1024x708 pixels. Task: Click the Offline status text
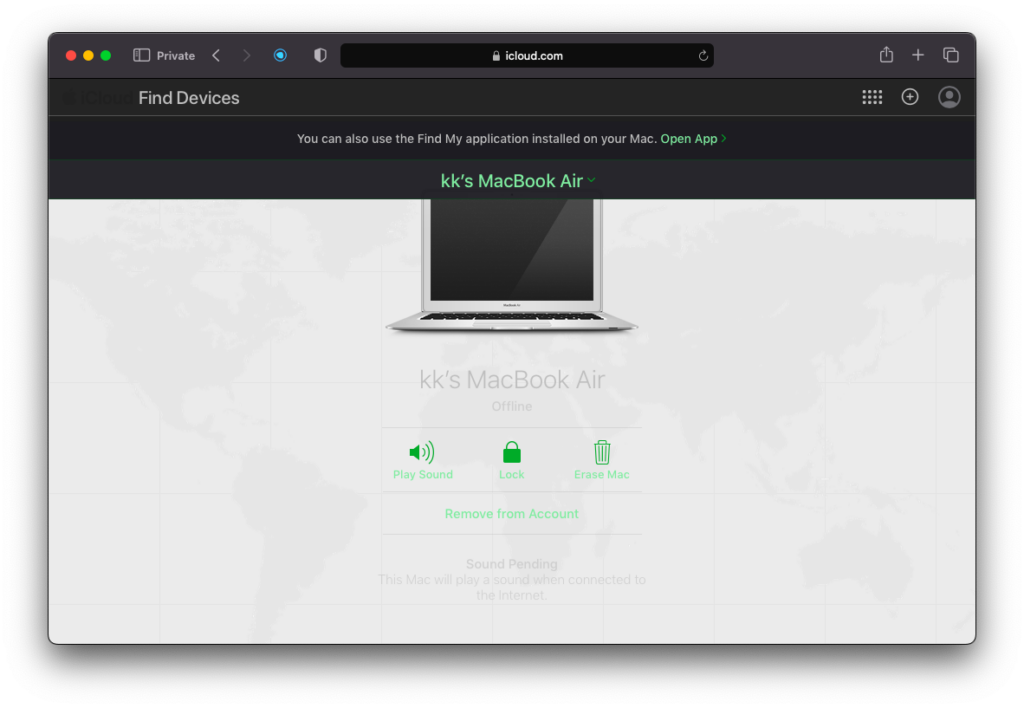(511, 406)
